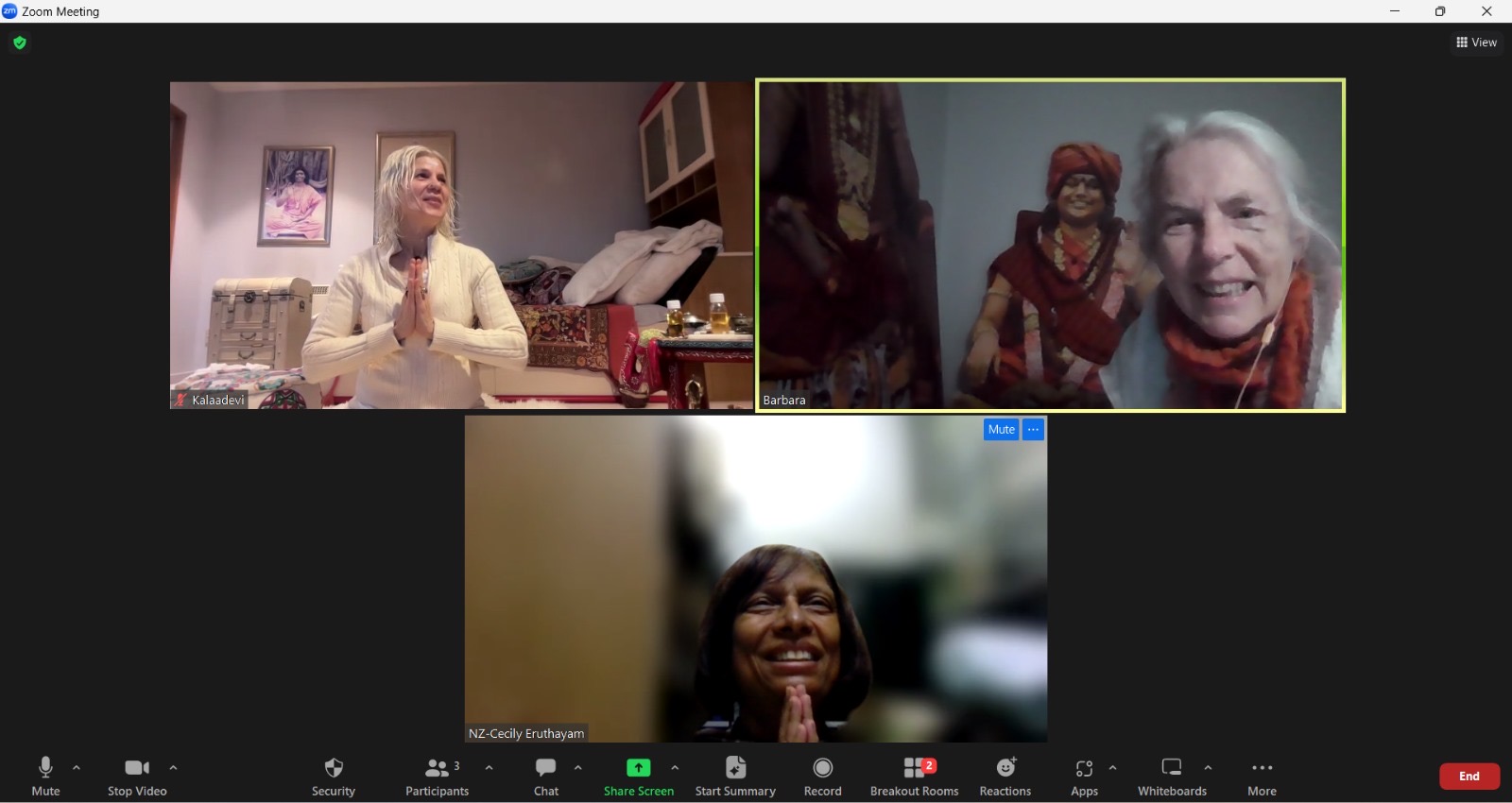
Task: Stop your video camera
Action: point(137,776)
